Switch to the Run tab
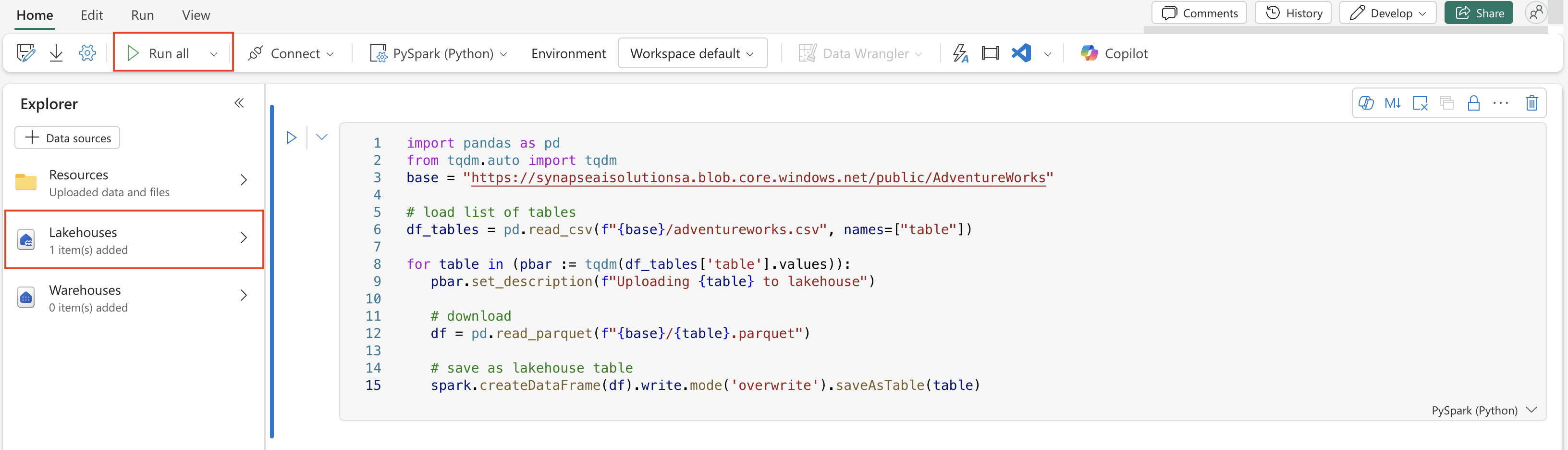Screen dimensions: 1568x450 [x=142, y=14]
